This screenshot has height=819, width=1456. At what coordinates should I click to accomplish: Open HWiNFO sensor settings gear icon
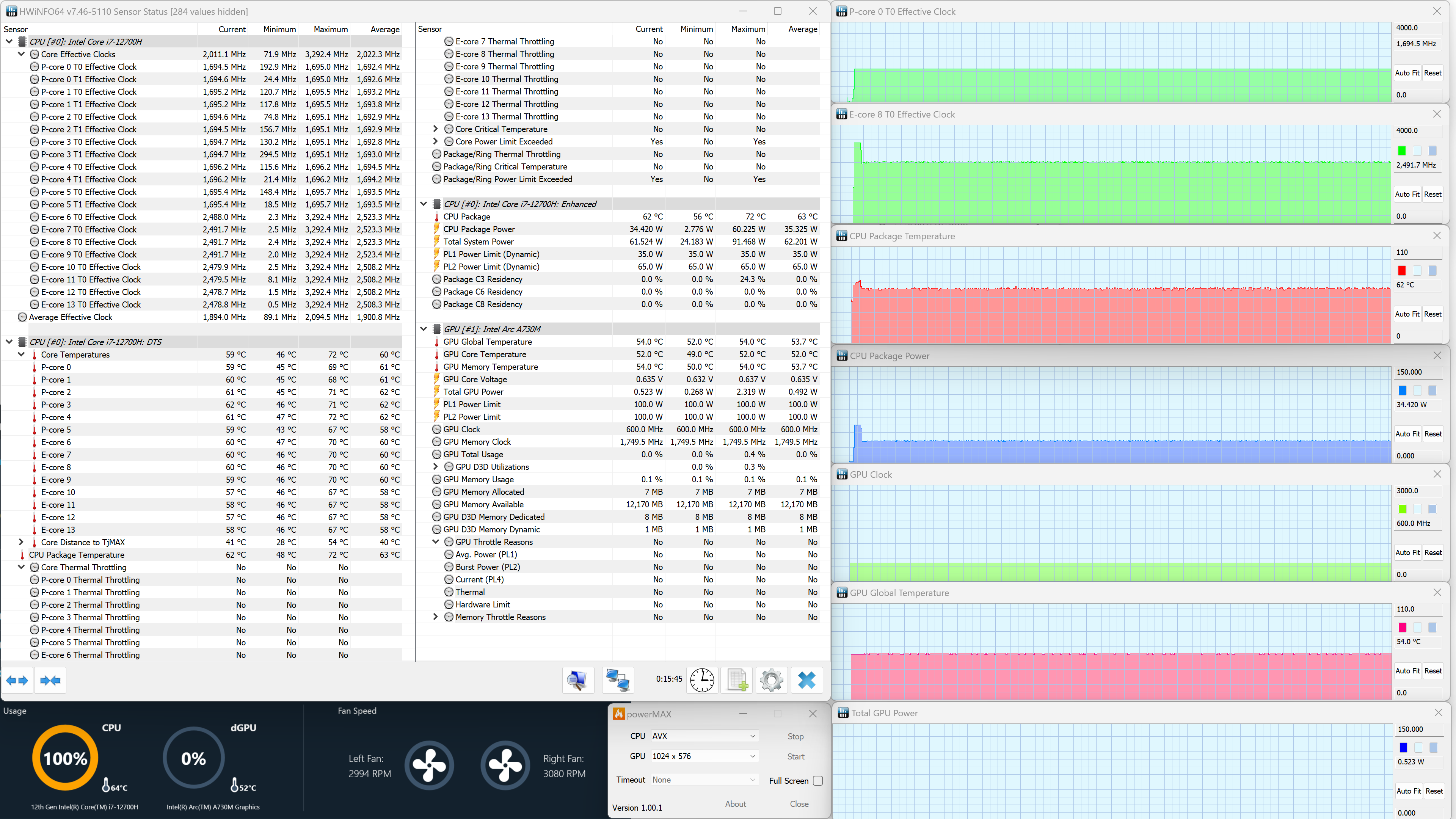tap(772, 680)
